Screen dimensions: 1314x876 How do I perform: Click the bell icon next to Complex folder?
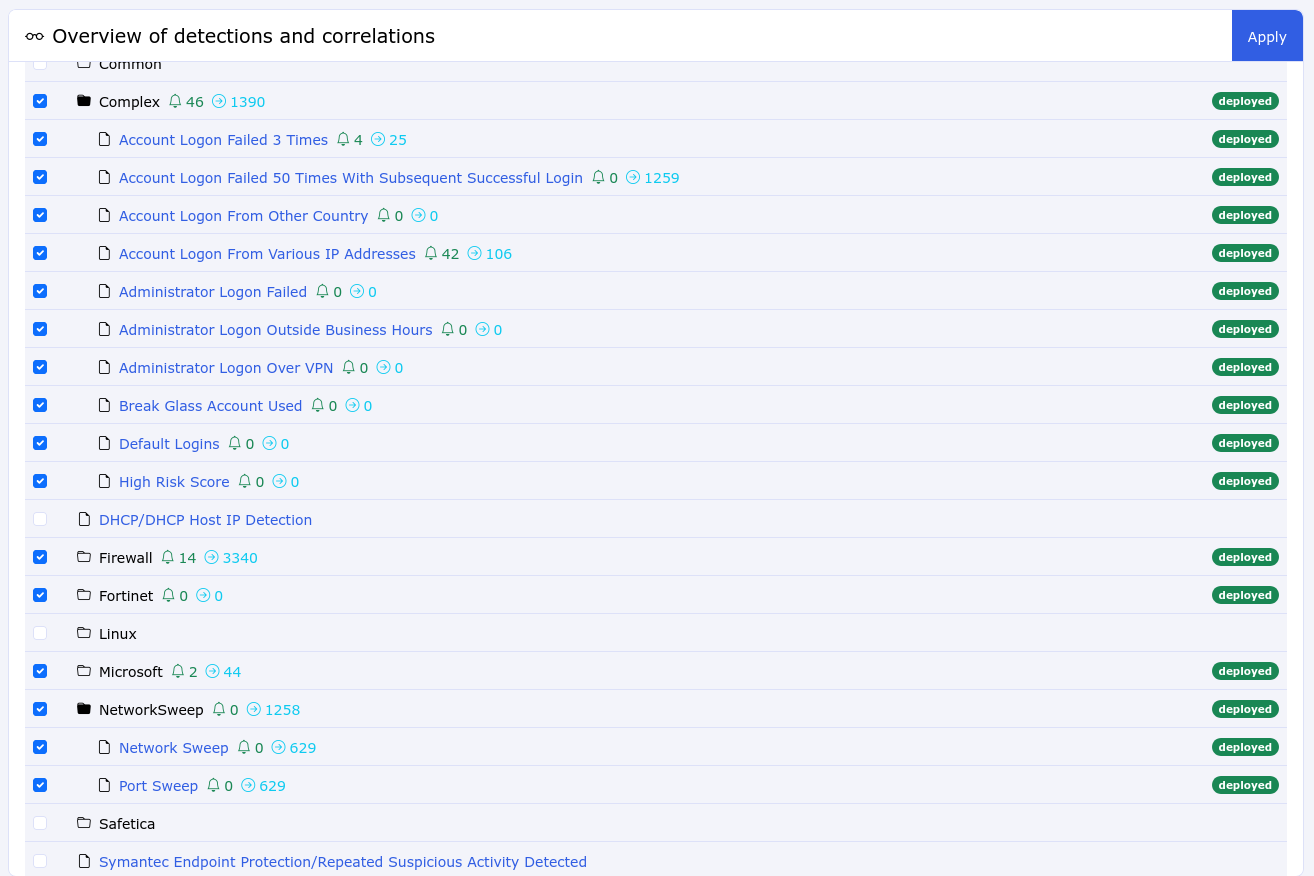[176, 101]
